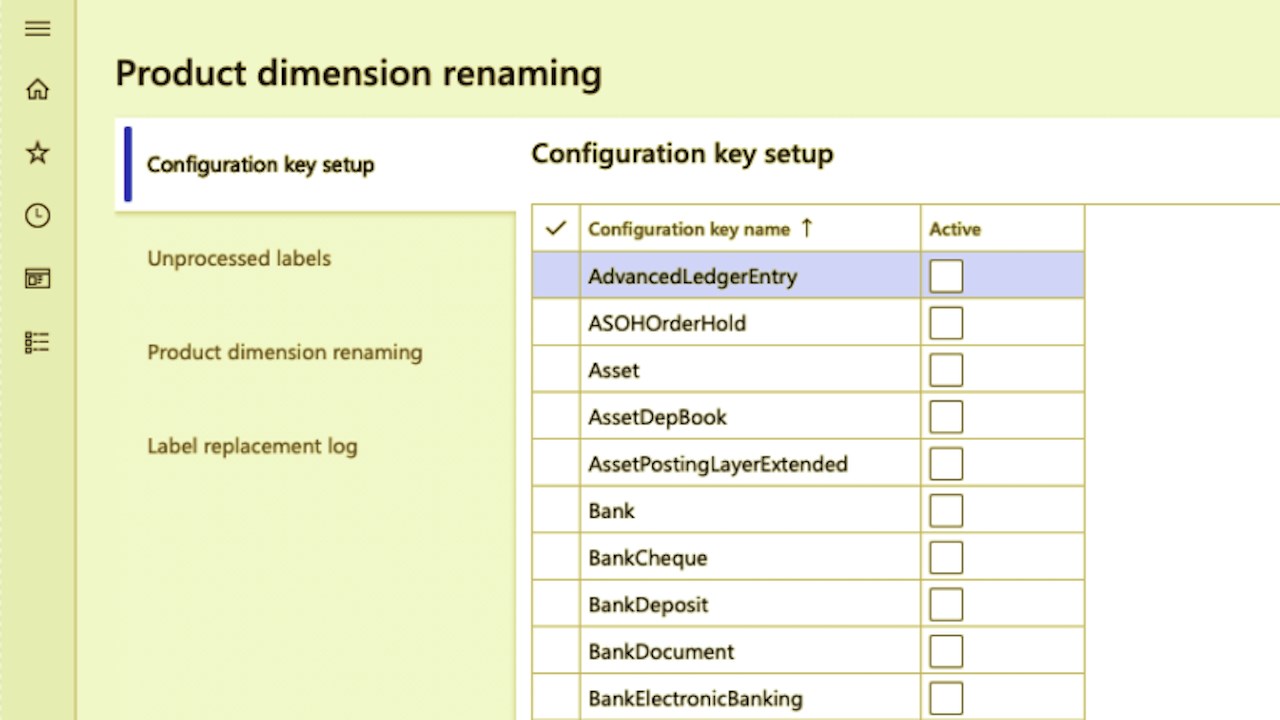Open the Product dimension renaming tab
Image resolution: width=1280 pixels, height=720 pixels.
285,352
